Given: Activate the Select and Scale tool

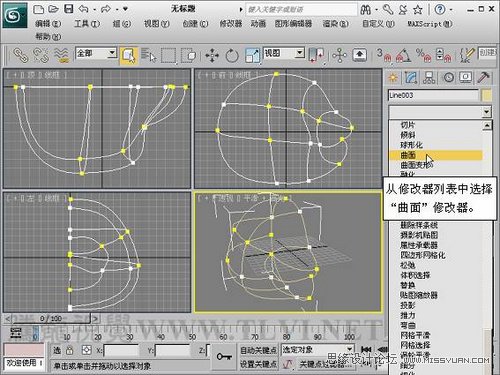Looking at the screenshot, I should (x=252, y=55).
